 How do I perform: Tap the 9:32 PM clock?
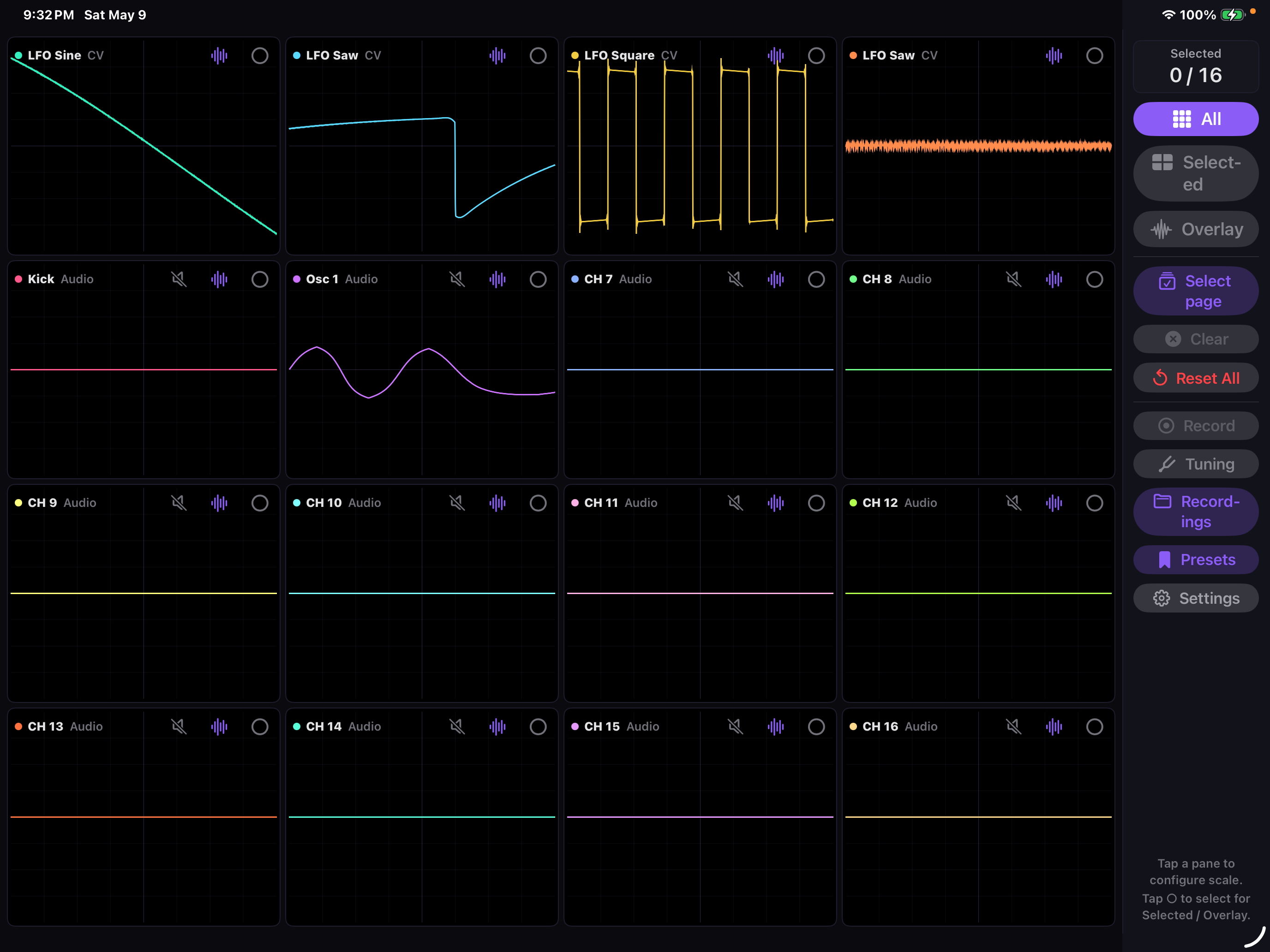pyautogui.click(x=49, y=15)
